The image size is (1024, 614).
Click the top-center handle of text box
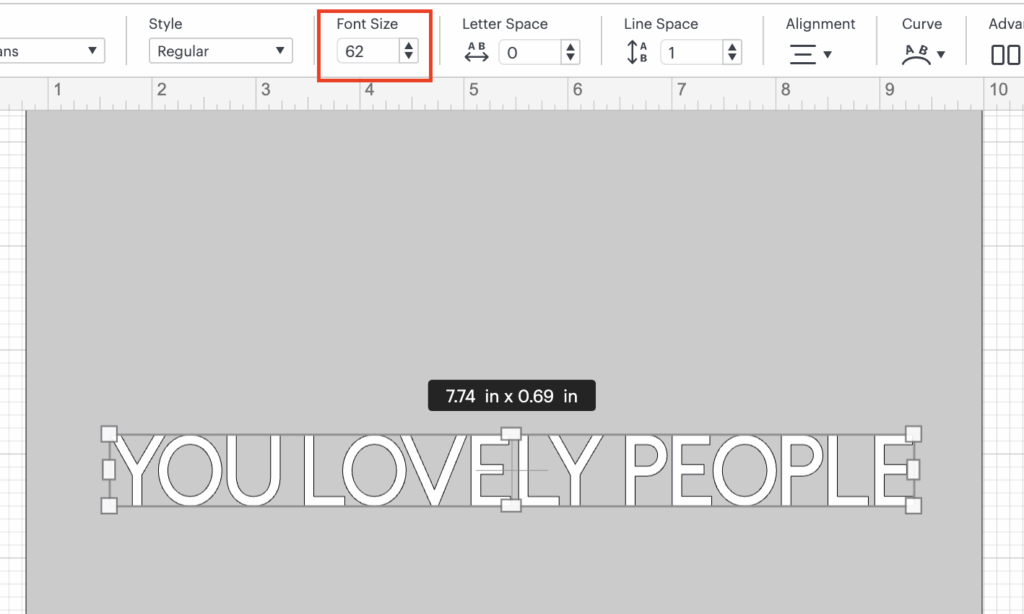[511, 435]
